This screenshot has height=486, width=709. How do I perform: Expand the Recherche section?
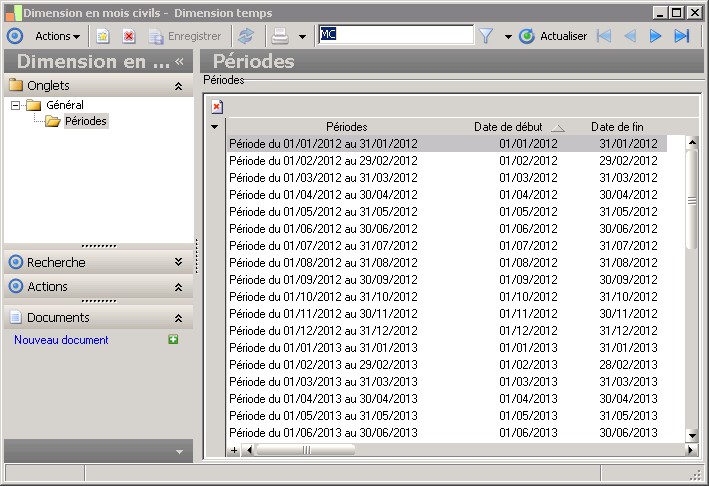[179, 262]
